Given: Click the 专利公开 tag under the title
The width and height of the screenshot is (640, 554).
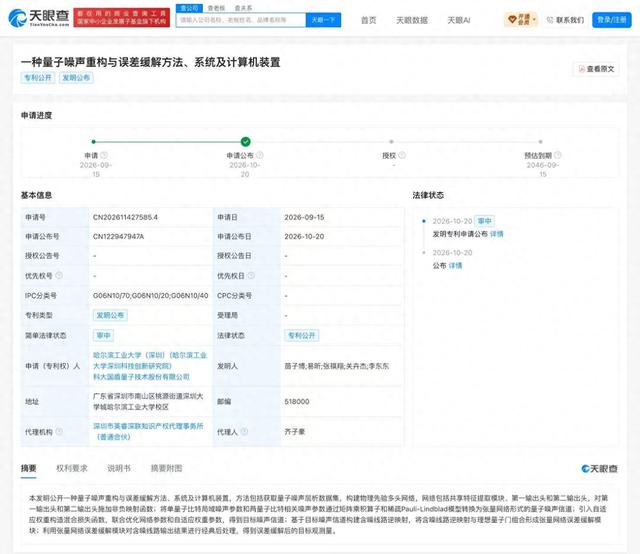Looking at the screenshot, I should [38, 78].
